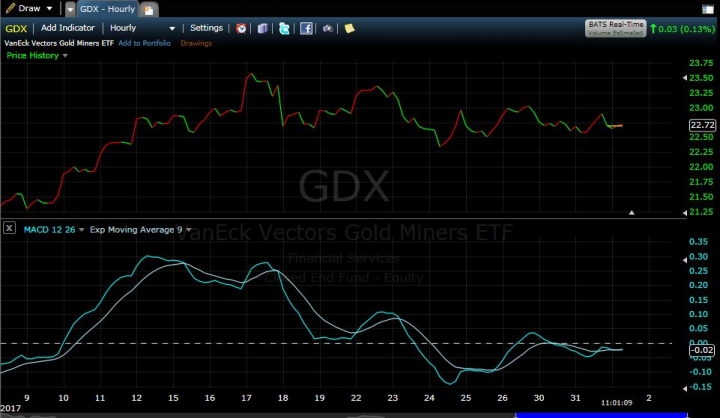Select the Draw pencil tool icon
Screen dimensions: 720x418
pyautogui.click(x=10, y=8)
